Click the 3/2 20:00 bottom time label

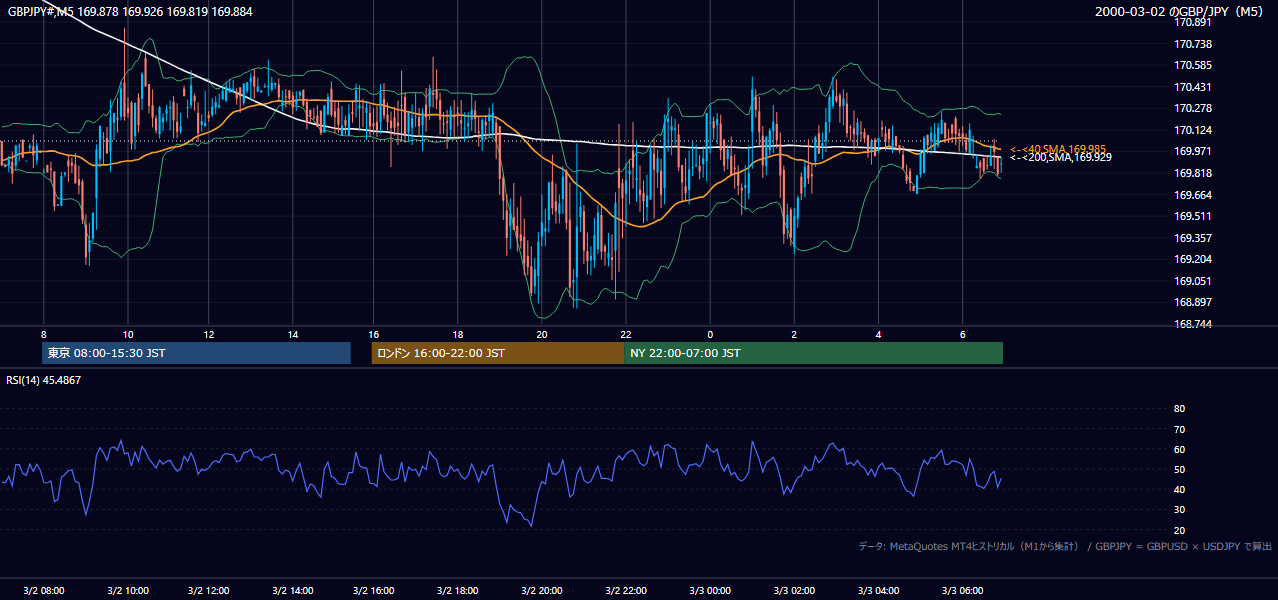click(543, 590)
